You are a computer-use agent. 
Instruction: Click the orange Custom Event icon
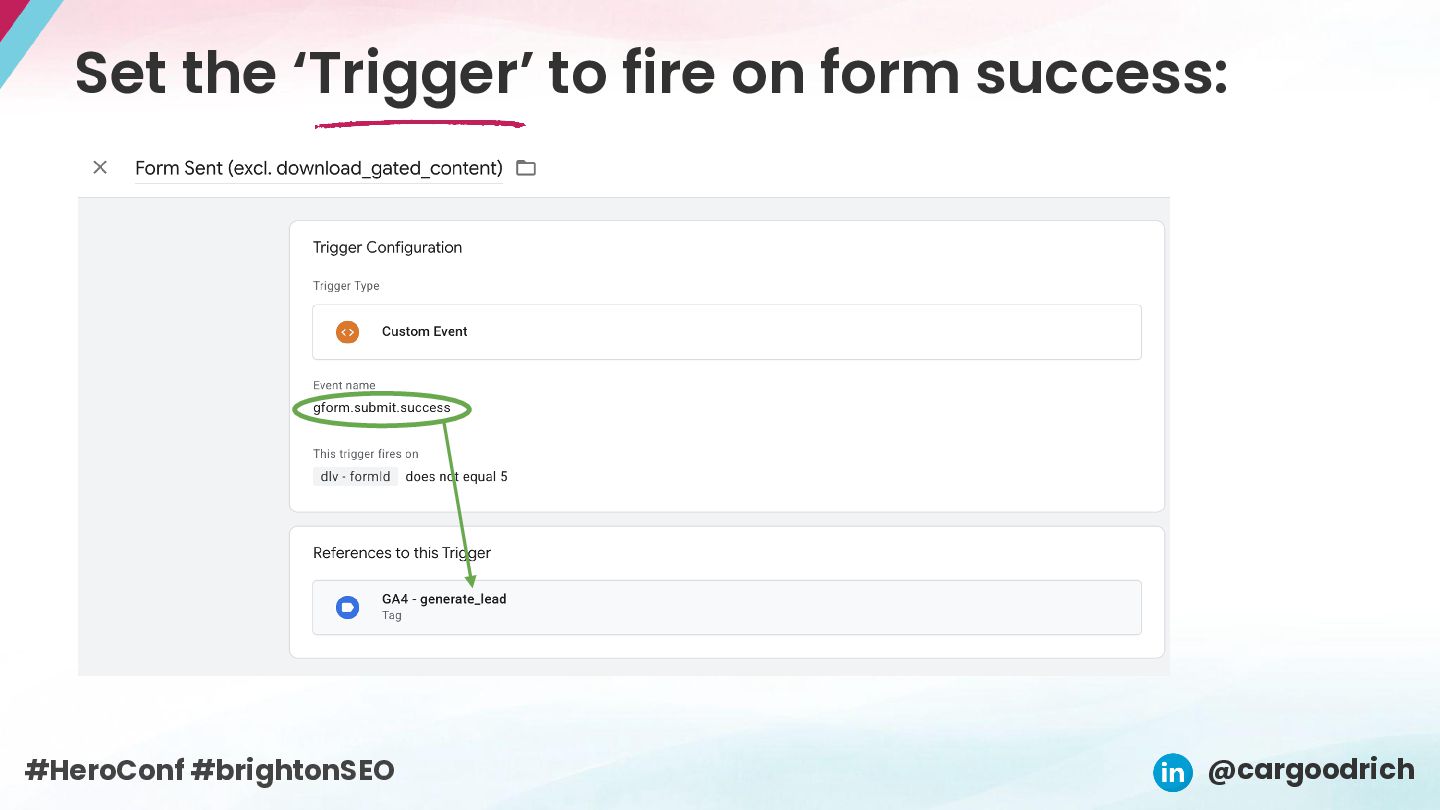(x=347, y=332)
